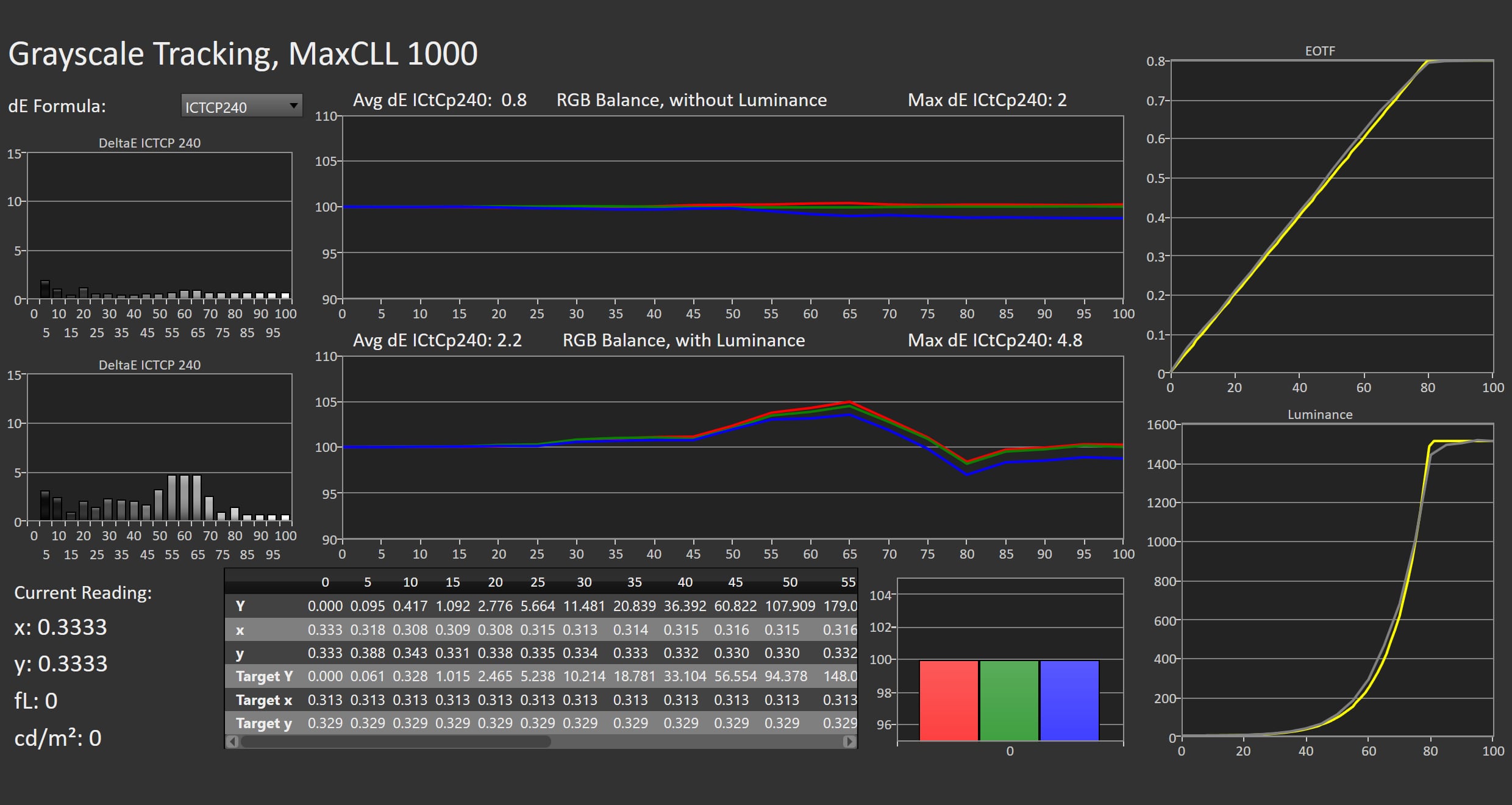1512x805 pixels.
Task: Click the green bar in RGB chart
Action: point(1009,701)
